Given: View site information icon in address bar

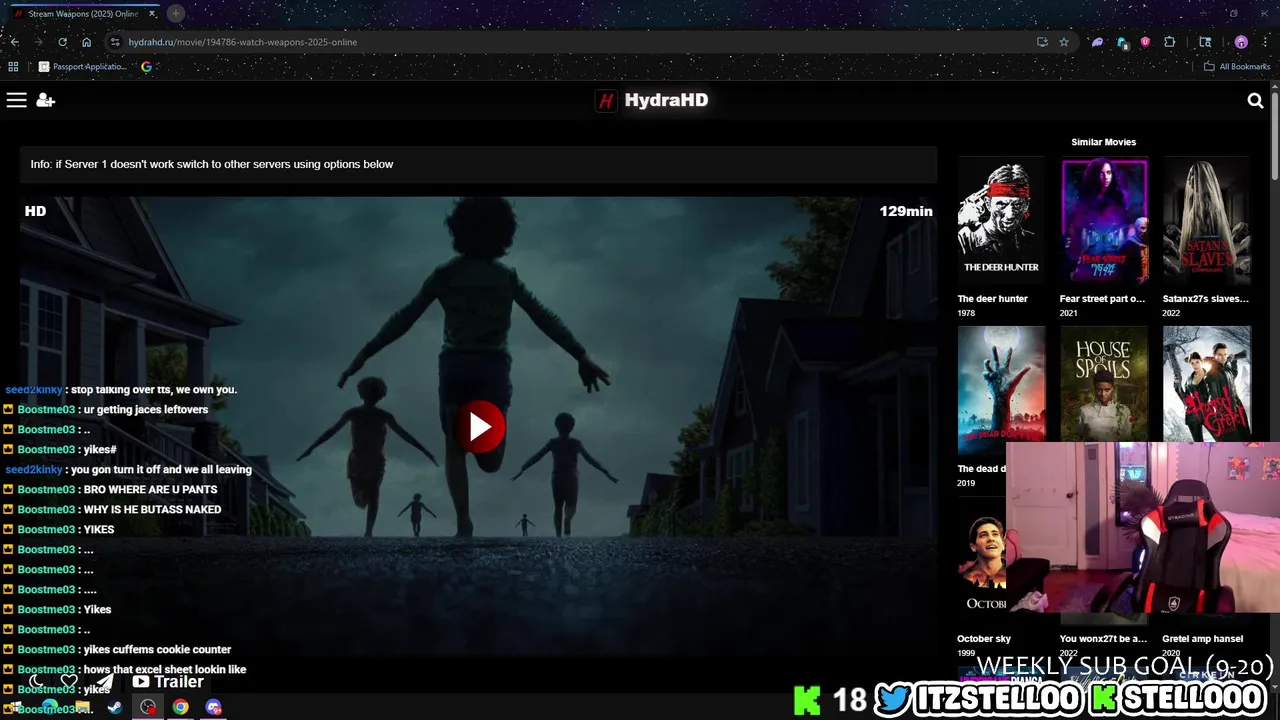Looking at the screenshot, I should pos(115,42).
